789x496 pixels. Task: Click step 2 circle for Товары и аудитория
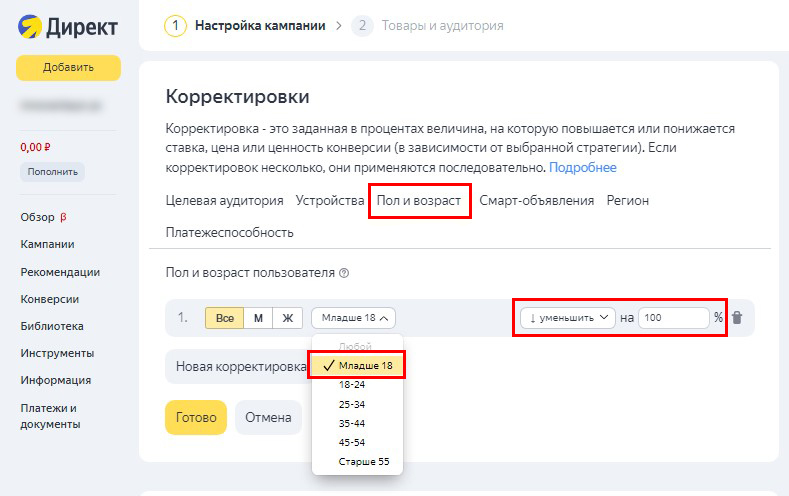[x=362, y=26]
